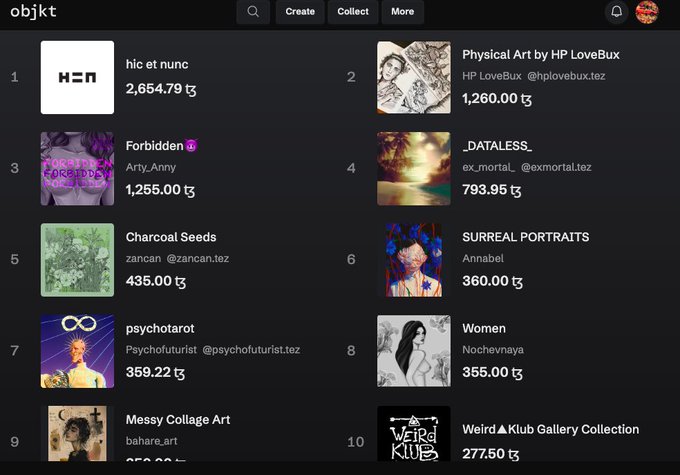Open psychotarot collection thumbnail
Viewport: 680px width, 475px height.
77,351
